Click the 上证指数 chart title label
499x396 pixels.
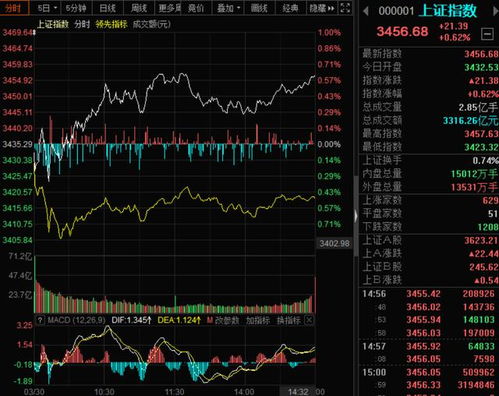[53, 24]
